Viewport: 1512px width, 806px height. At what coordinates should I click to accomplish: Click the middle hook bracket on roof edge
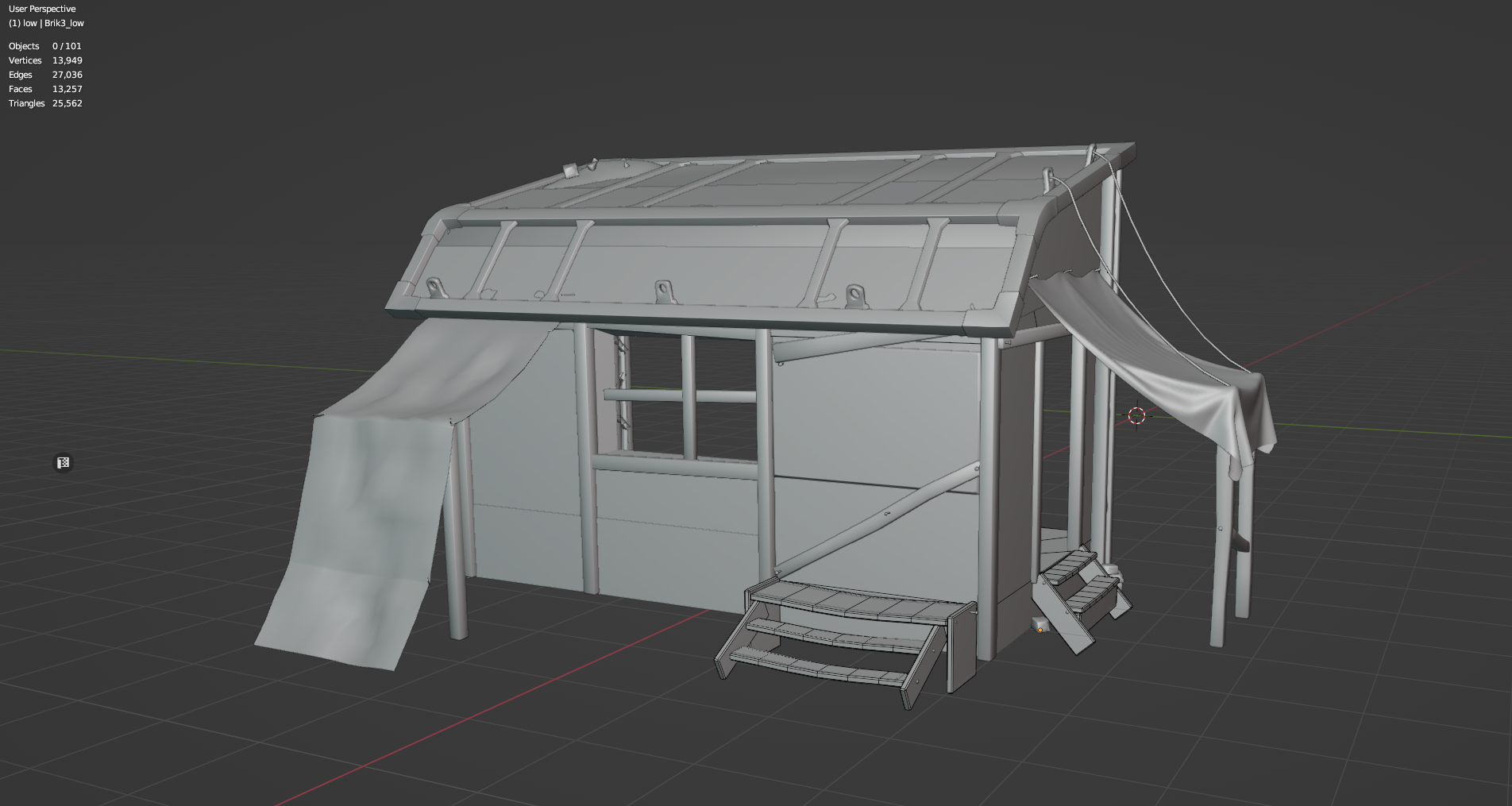click(x=664, y=292)
